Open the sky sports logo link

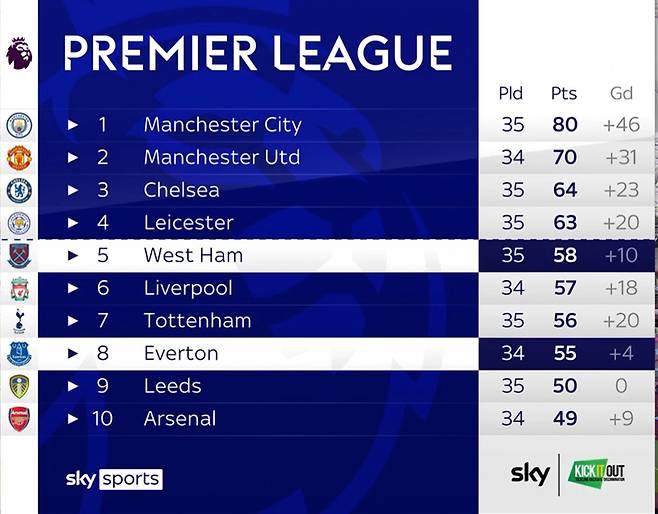coord(114,479)
